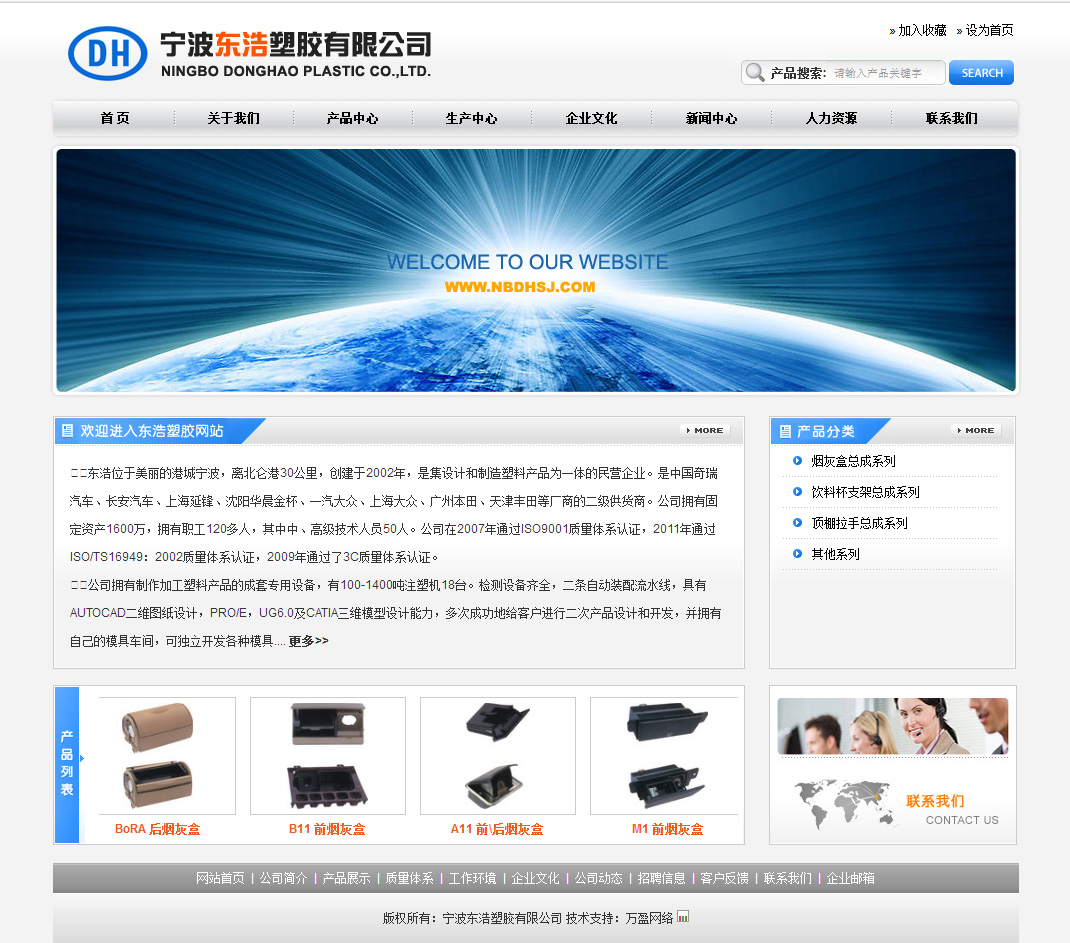Open MORE in the 产品分类 panel
Viewport: 1070px width, 943px height.
(975, 430)
